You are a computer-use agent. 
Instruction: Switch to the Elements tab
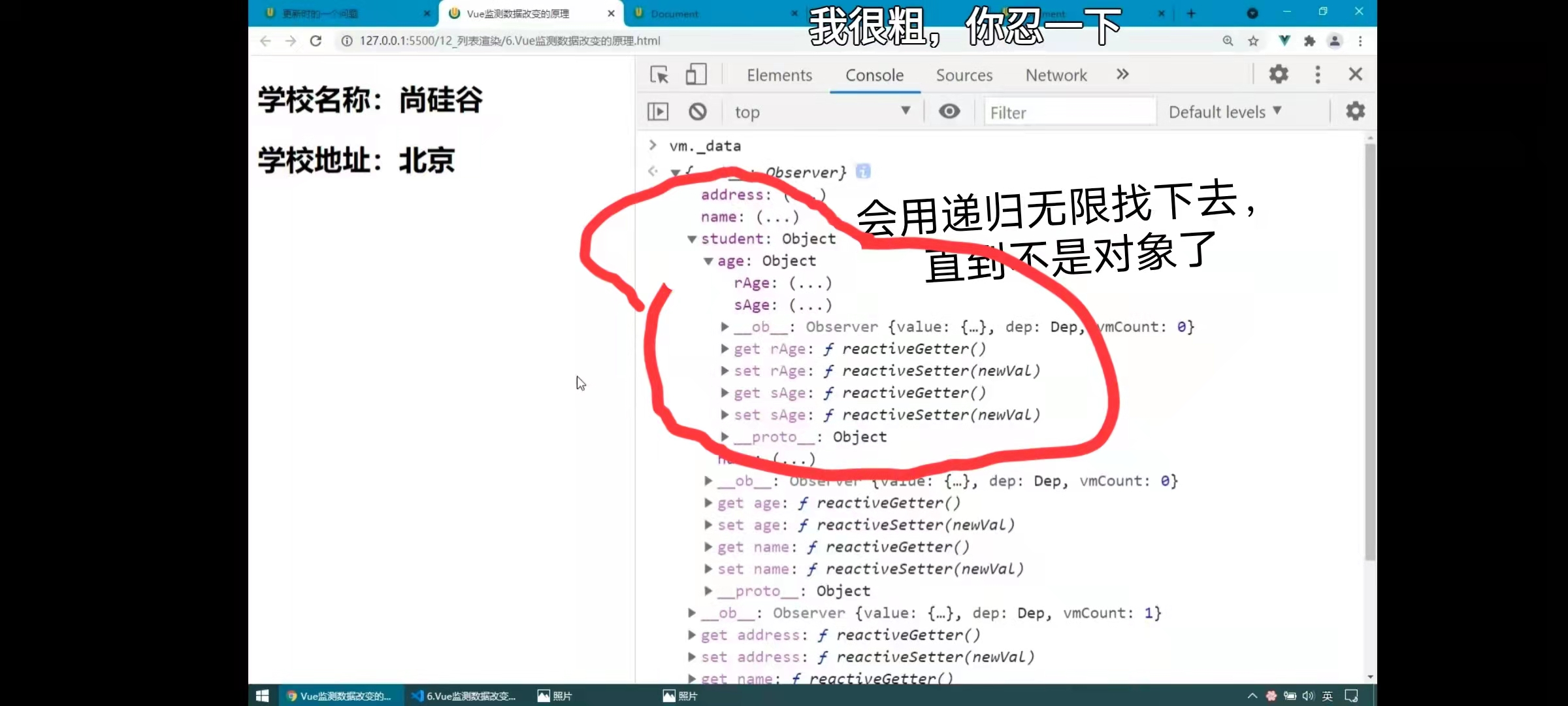779,75
